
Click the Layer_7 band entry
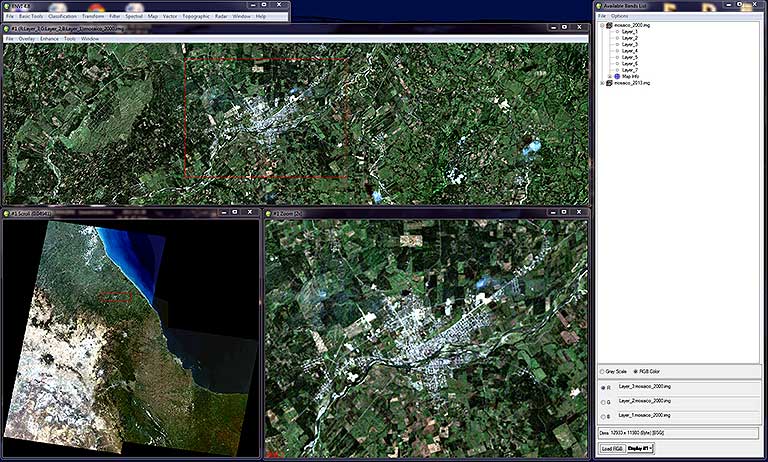click(x=629, y=70)
